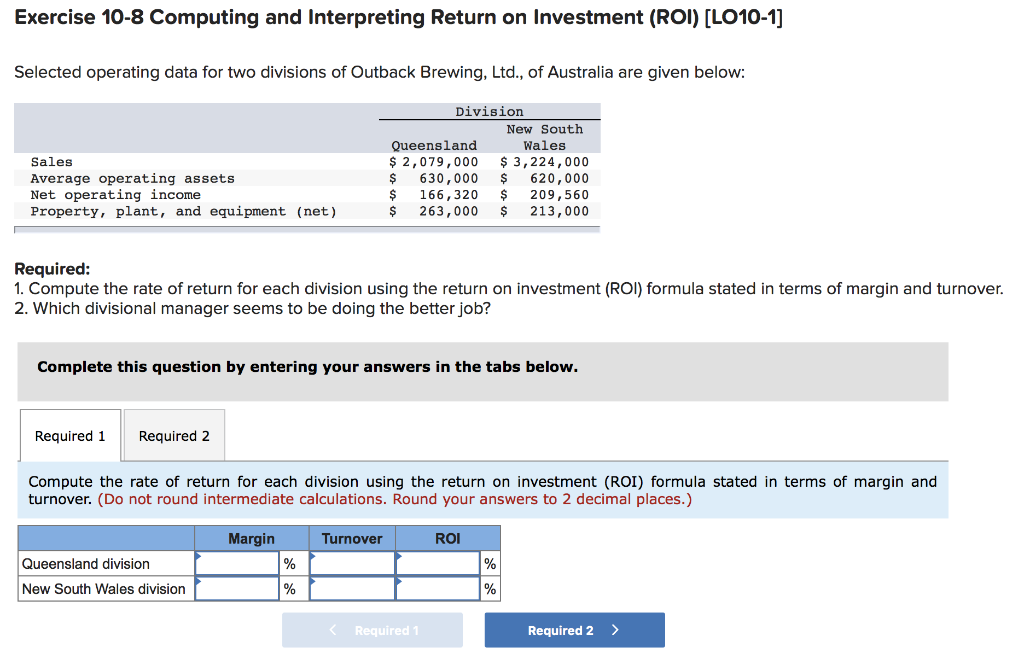Switch to the Required 2 tab
This screenshot has height=653, width=1024.
pos(174,435)
